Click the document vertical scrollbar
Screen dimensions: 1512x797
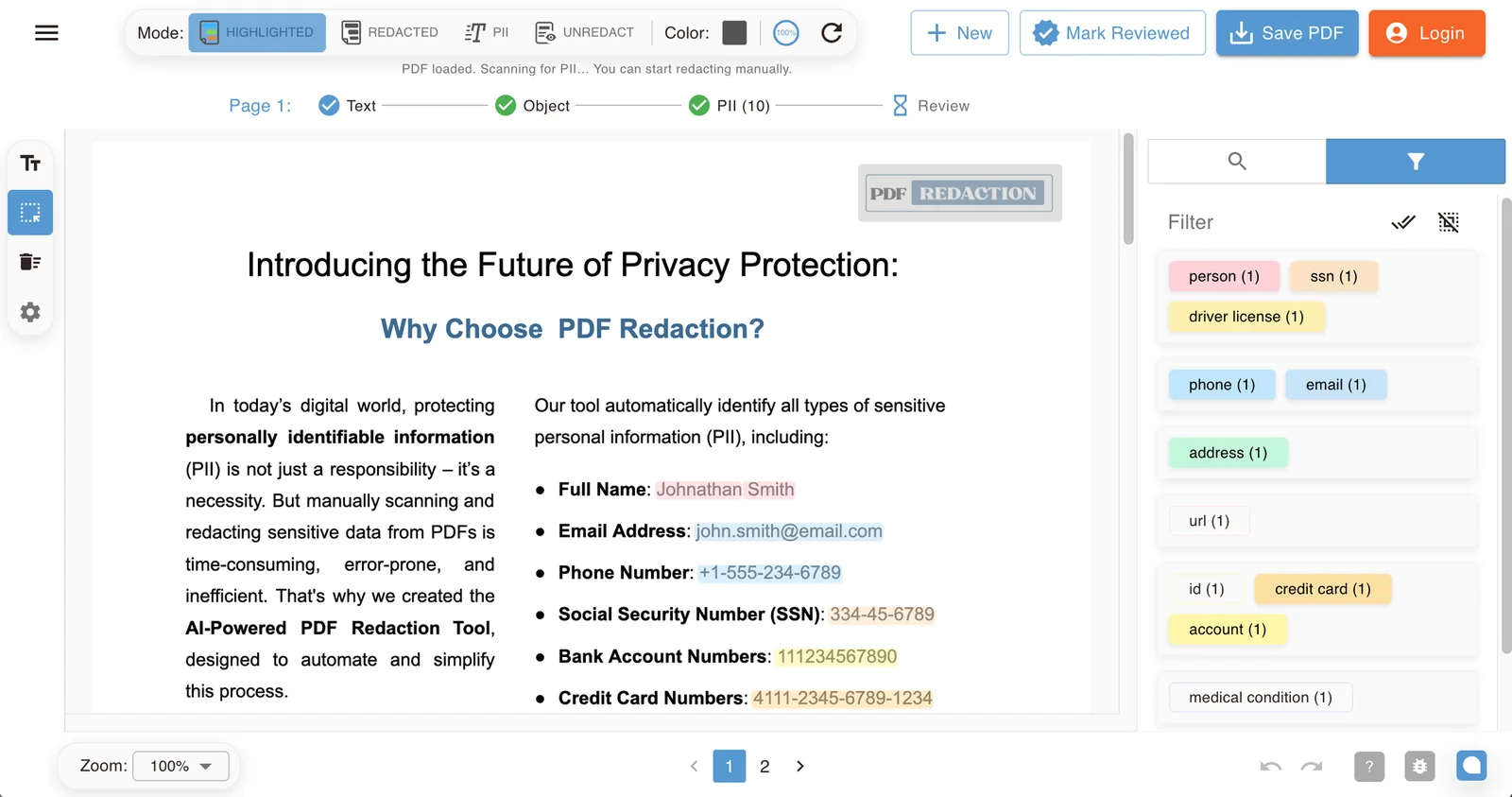tap(1128, 189)
